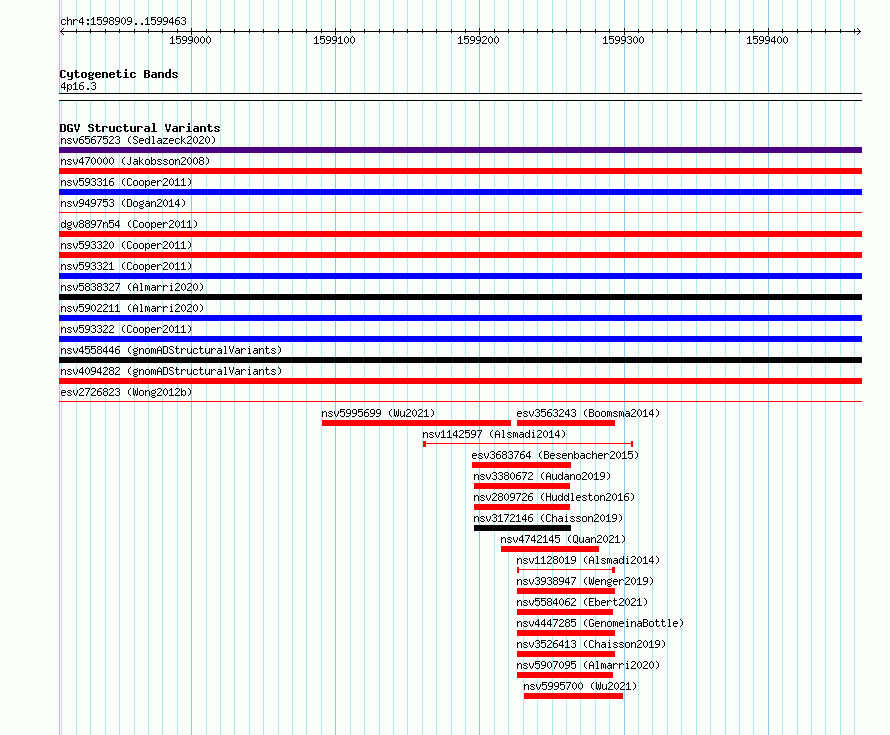Image resolution: width=890 pixels, height=735 pixels.
Task: Select nsv4558446 gnomADStructuralVariants label
Action: pos(171,350)
